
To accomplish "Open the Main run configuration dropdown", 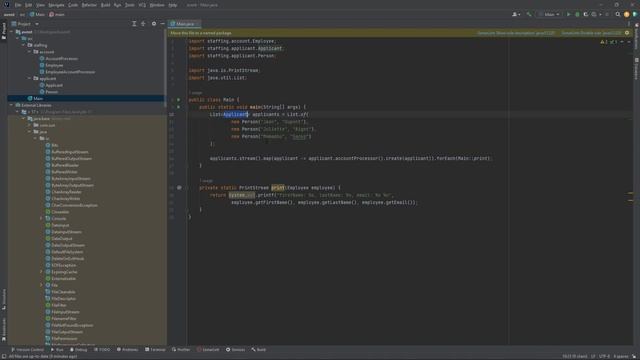I will coord(549,14).
